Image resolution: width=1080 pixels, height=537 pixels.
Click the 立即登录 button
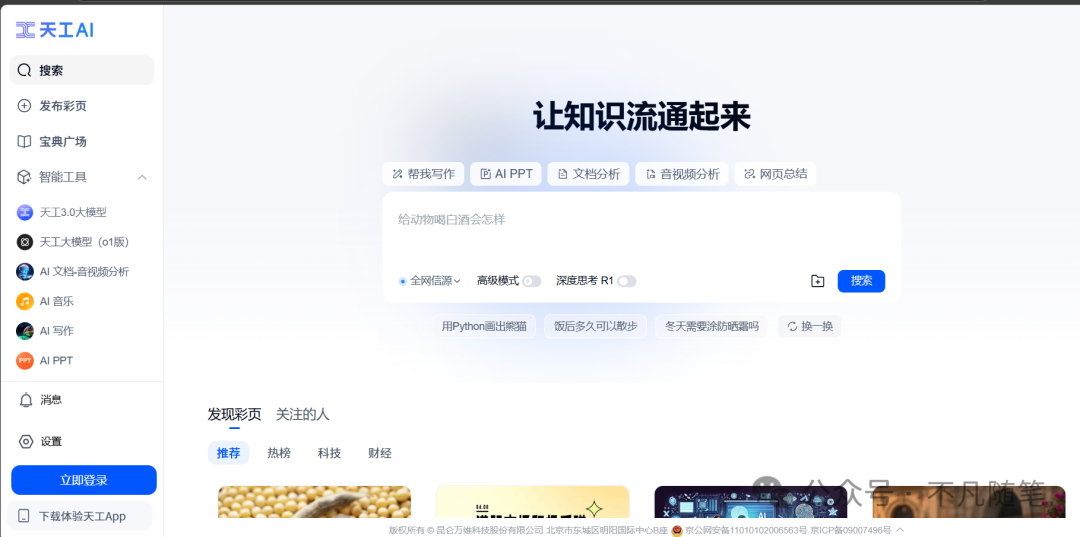84,480
